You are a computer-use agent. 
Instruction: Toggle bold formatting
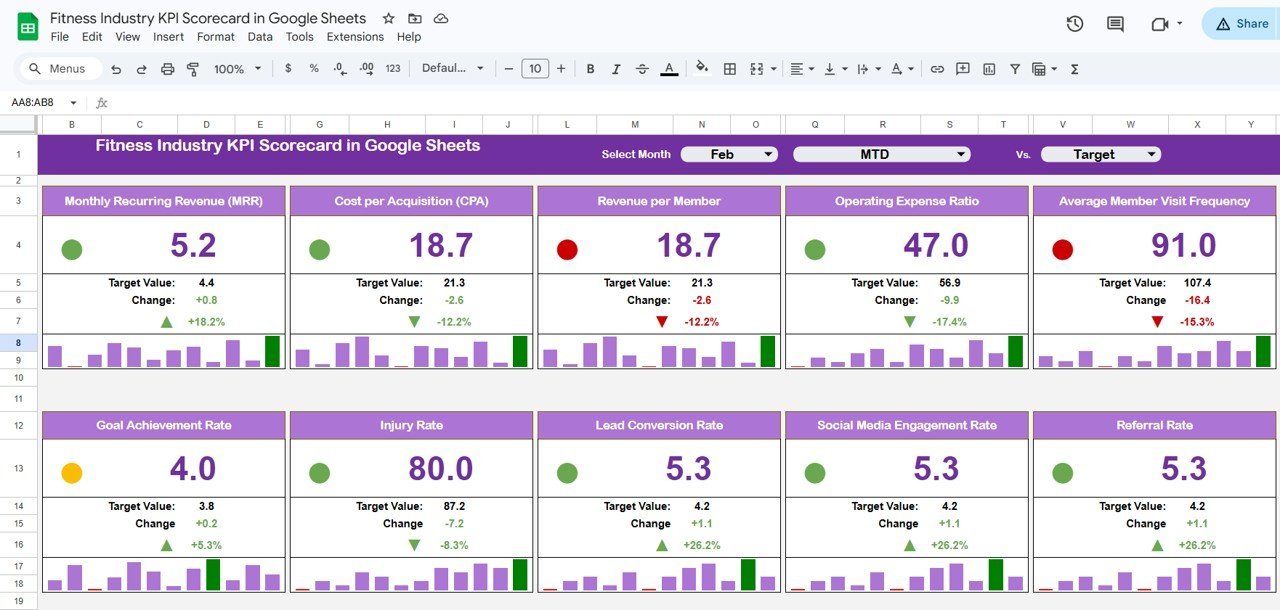point(590,68)
